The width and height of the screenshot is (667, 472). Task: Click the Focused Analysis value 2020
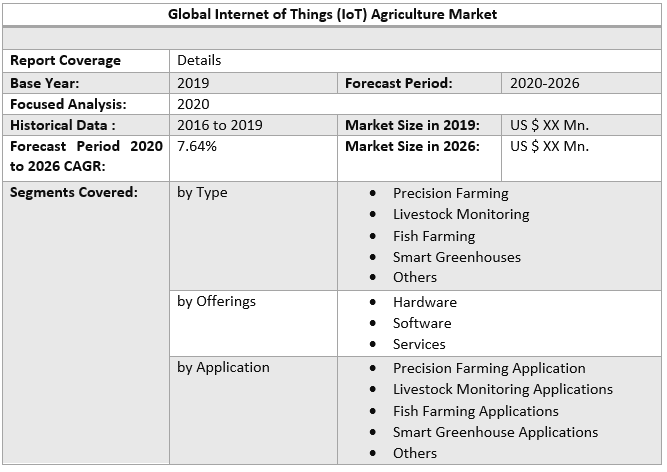pos(193,104)
